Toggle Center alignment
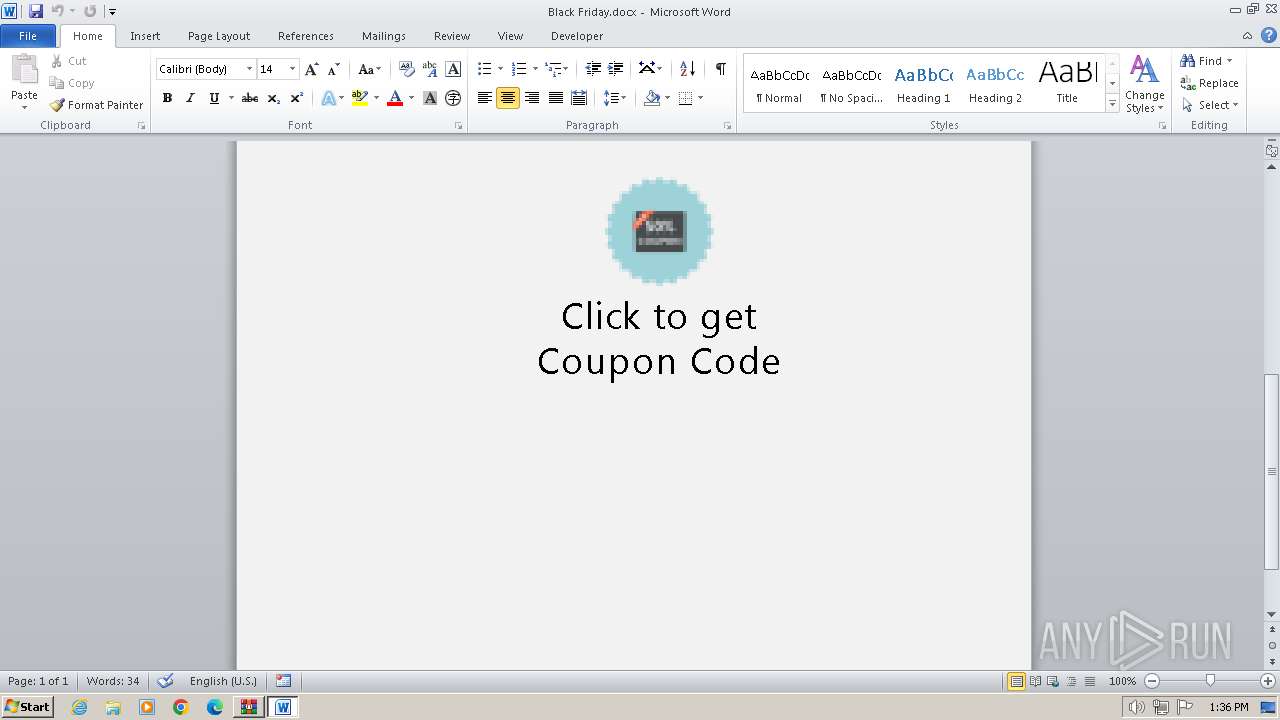 click(508, 98)
